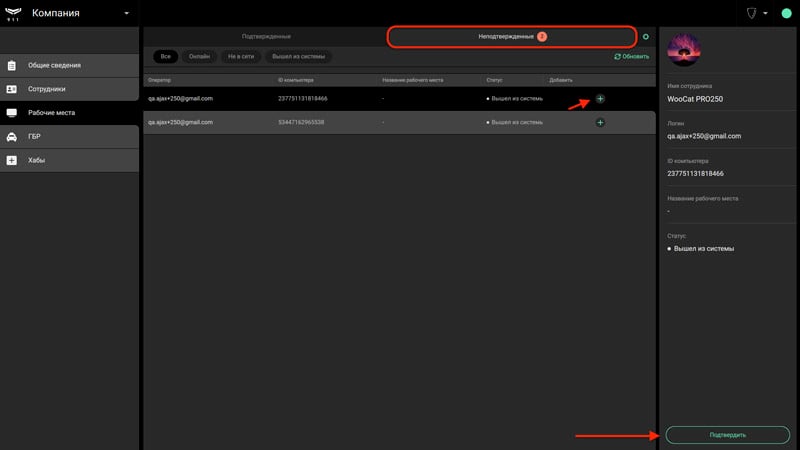Filter by Вышел из системы chip

pos(298,57)
